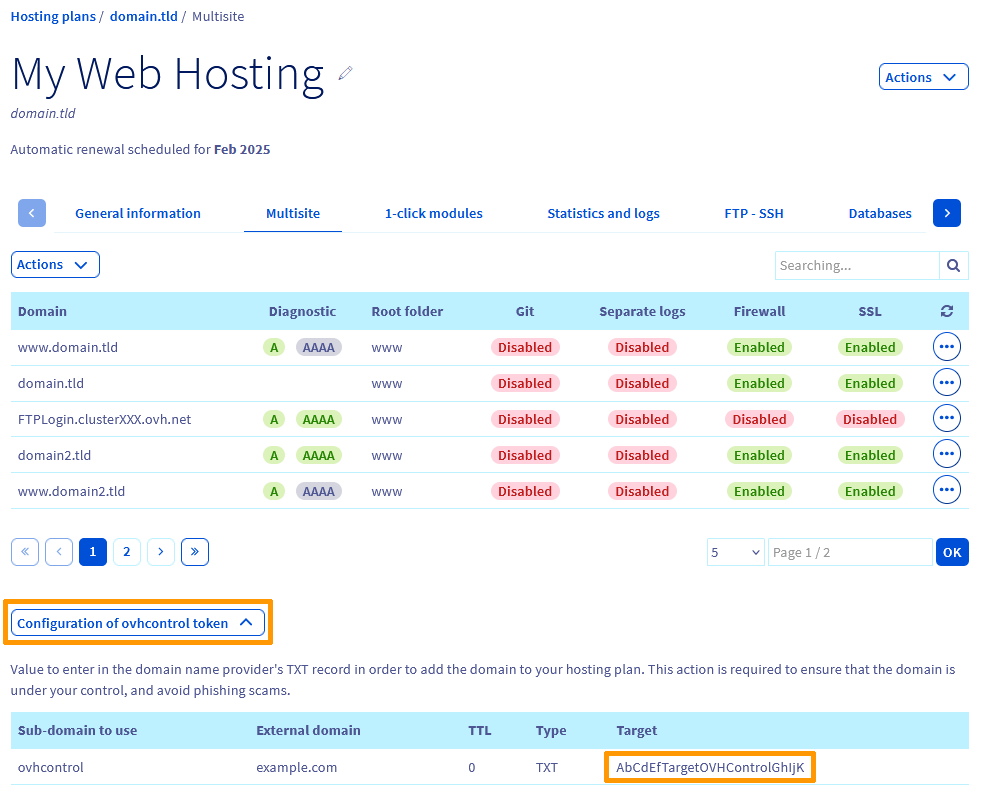This screenshot has width=981, height=793.
Task: Click the pencil edit icon beside My Web Hosting
Action: click(x=346, y=73)
